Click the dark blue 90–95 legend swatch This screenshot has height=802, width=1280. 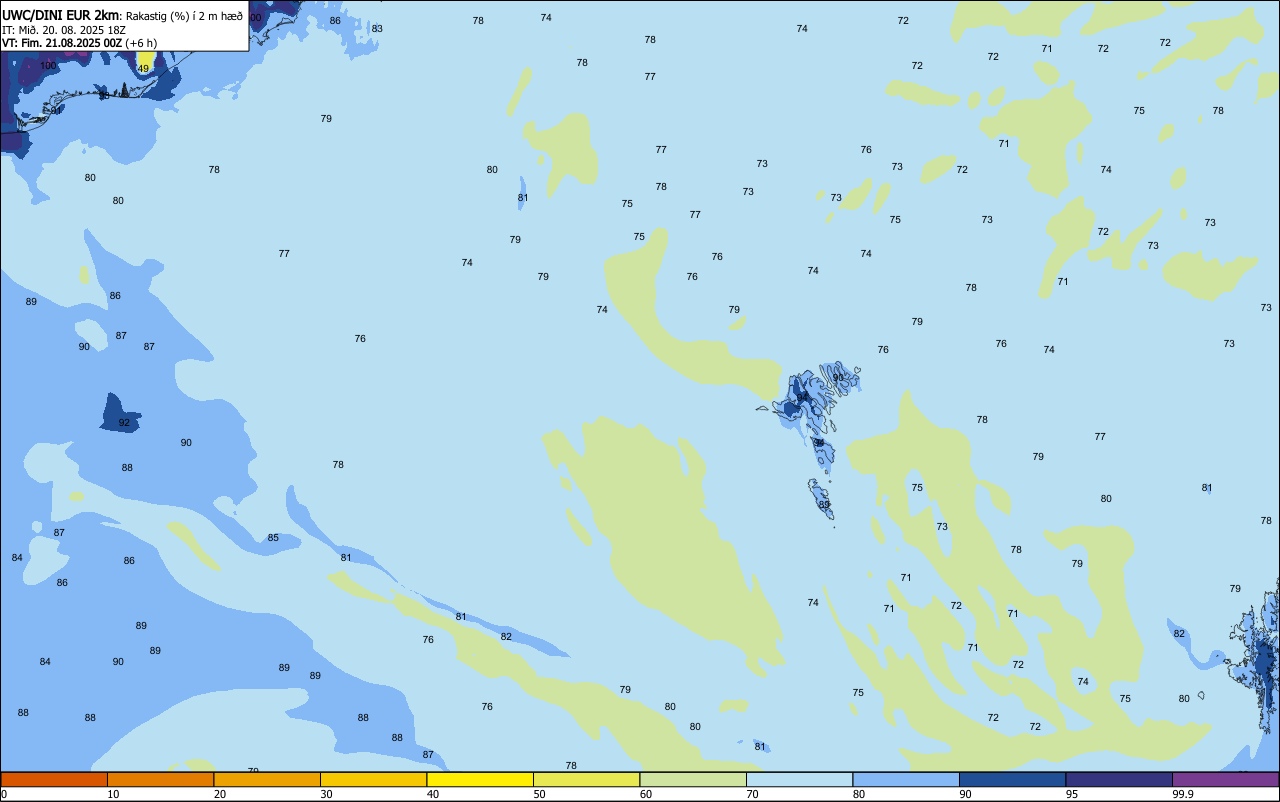1012,779
